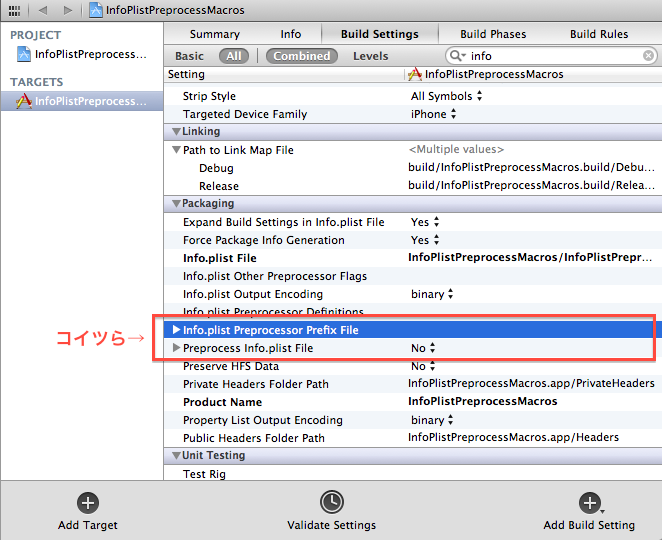Select the Product Name setting
The height and width of the screenshot is (540, 662).
point(413,402)
